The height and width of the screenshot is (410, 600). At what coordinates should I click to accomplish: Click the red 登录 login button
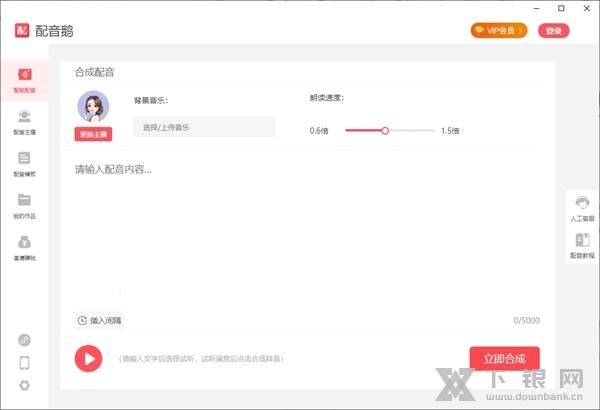554,31
